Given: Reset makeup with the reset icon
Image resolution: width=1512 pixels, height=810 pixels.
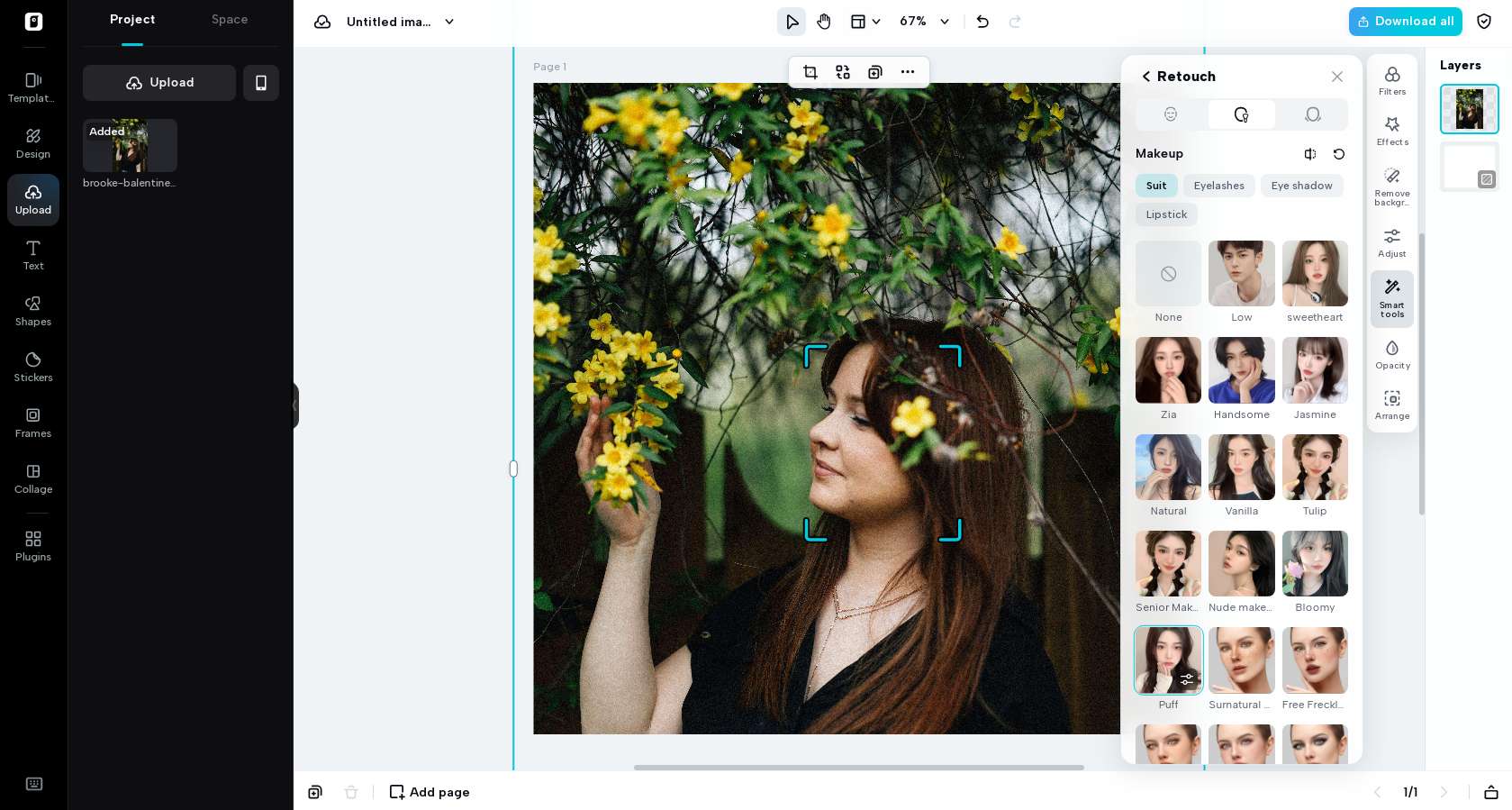Looking at the screenshot, I should point(1338,154).
